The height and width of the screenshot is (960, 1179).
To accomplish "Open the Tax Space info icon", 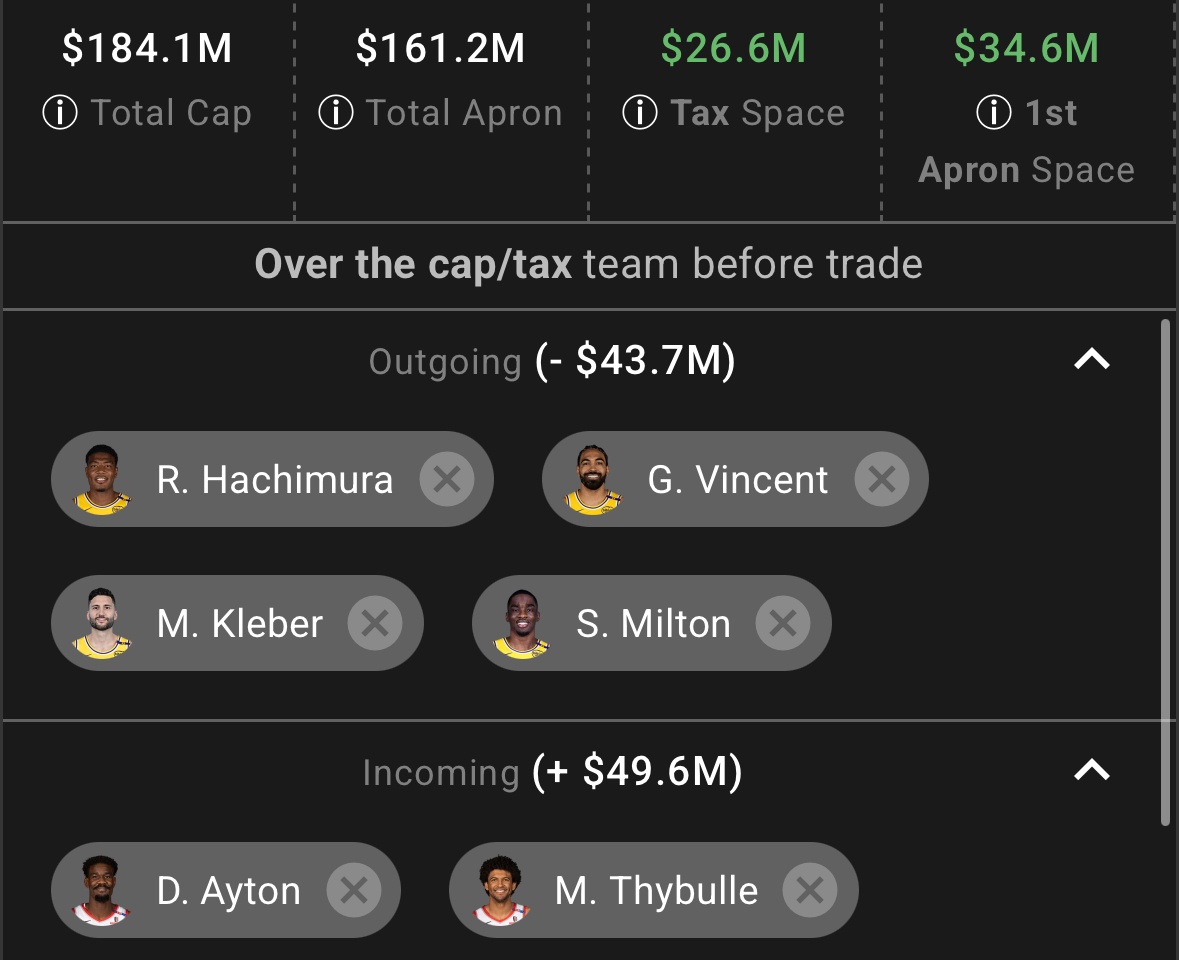I will 640,113.
